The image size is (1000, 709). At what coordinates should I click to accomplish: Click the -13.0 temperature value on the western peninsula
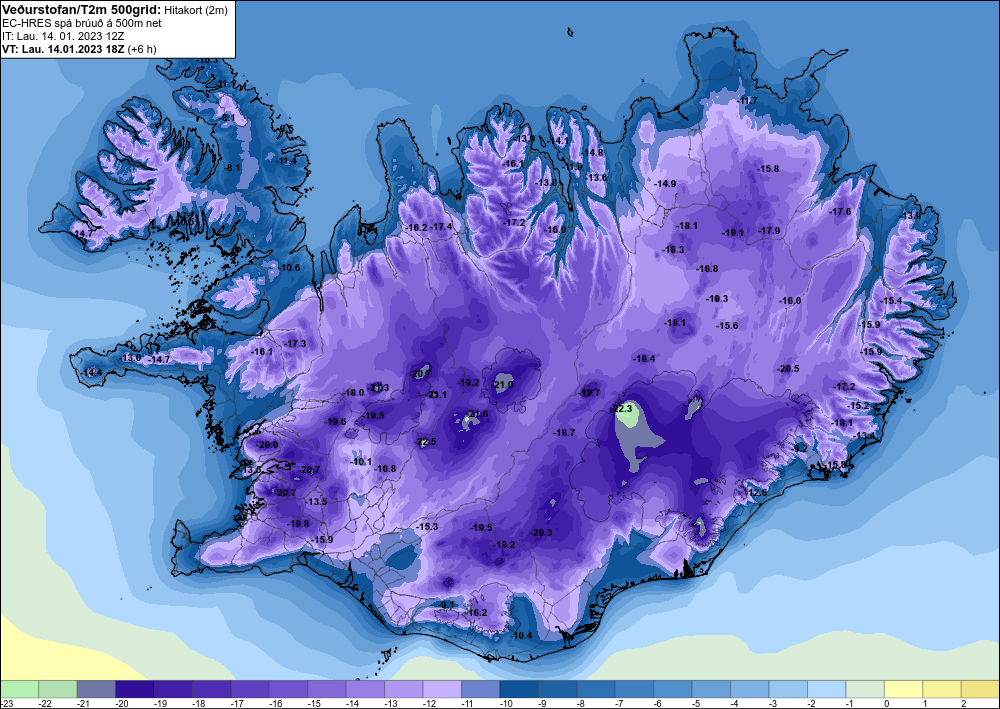pyautogui.click(x=131, y=358)
